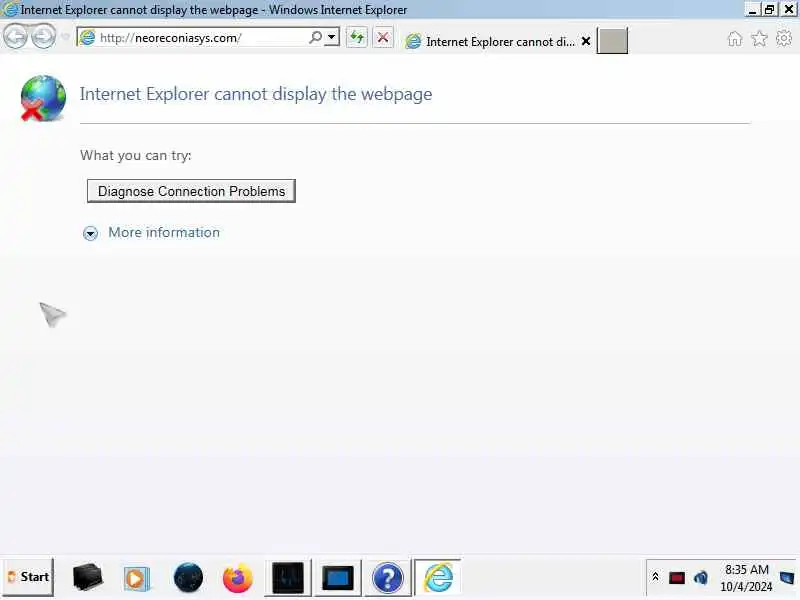Click the Forward navigation arrow button
The image size is (800, 600).
coord(44,37)
